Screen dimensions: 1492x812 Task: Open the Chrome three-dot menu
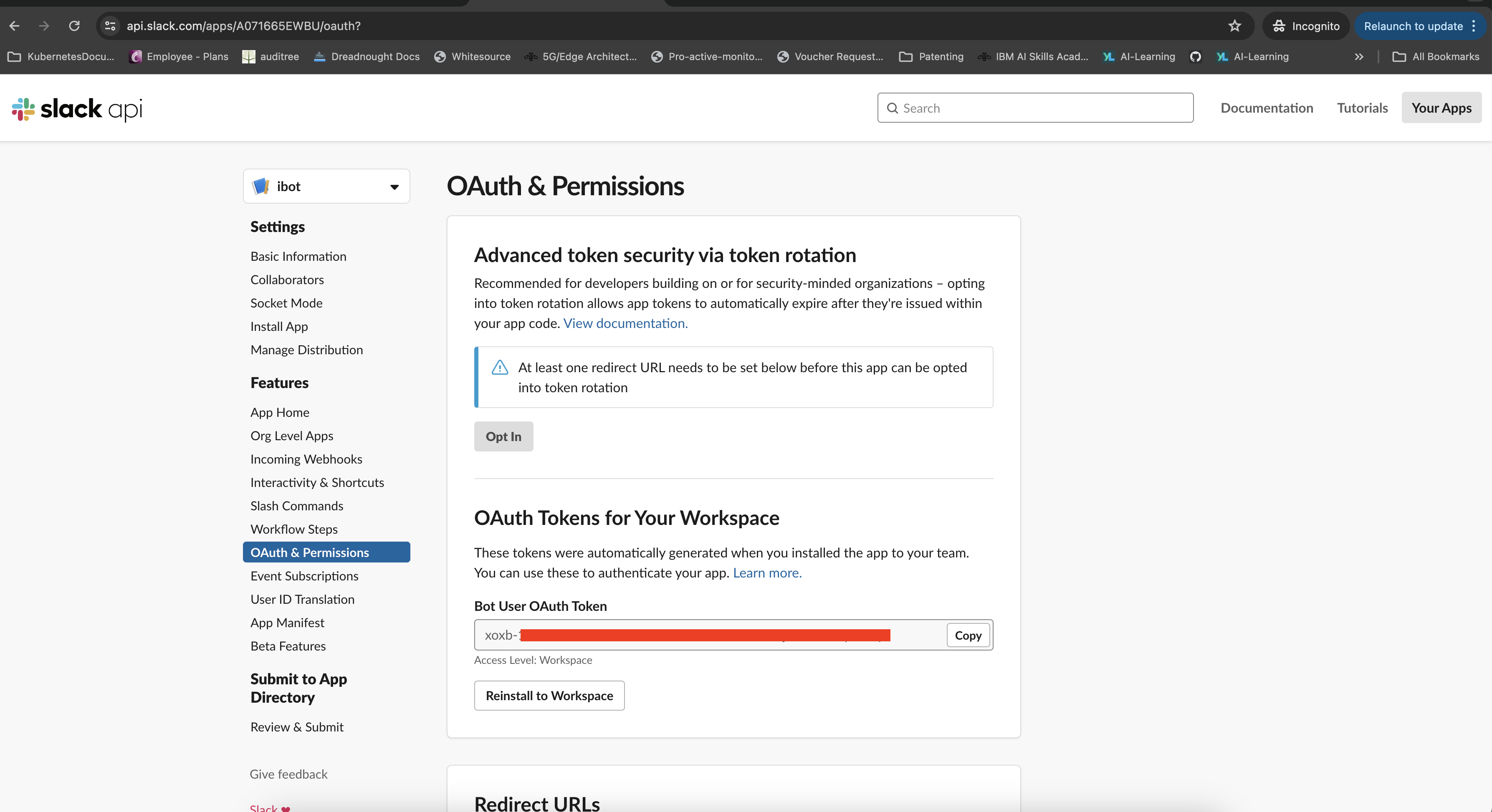[x=1474, y=26]
